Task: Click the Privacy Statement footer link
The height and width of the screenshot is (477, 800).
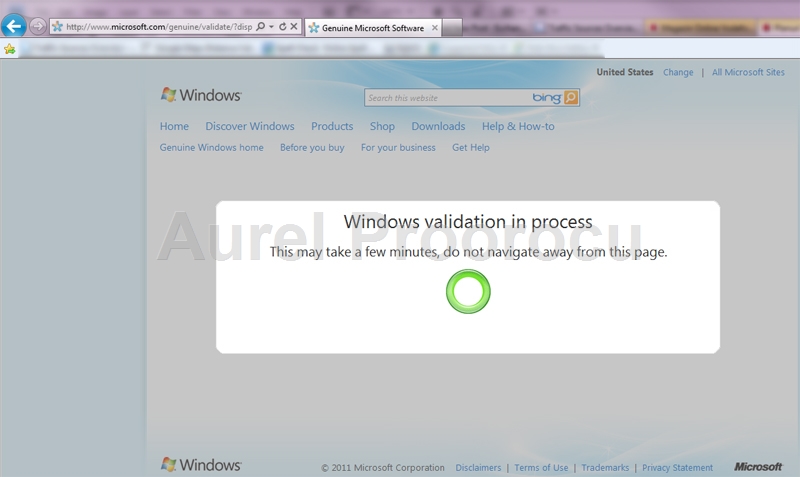Action: point(677,468)
